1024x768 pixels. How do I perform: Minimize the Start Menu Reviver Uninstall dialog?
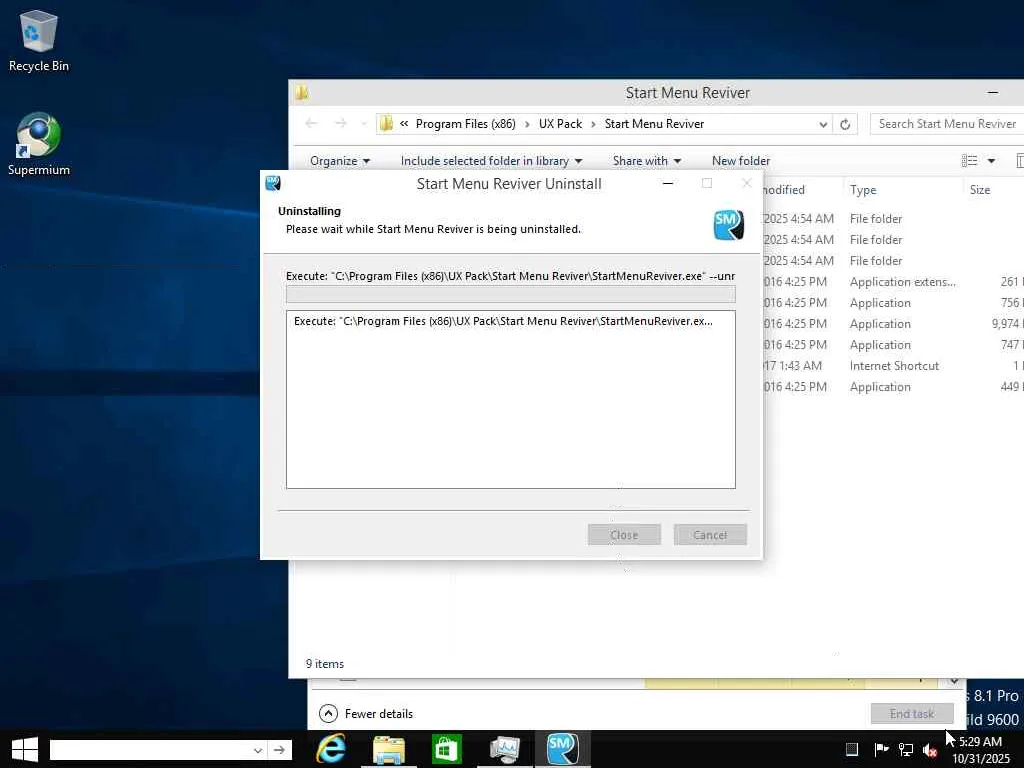click(667, 184)
